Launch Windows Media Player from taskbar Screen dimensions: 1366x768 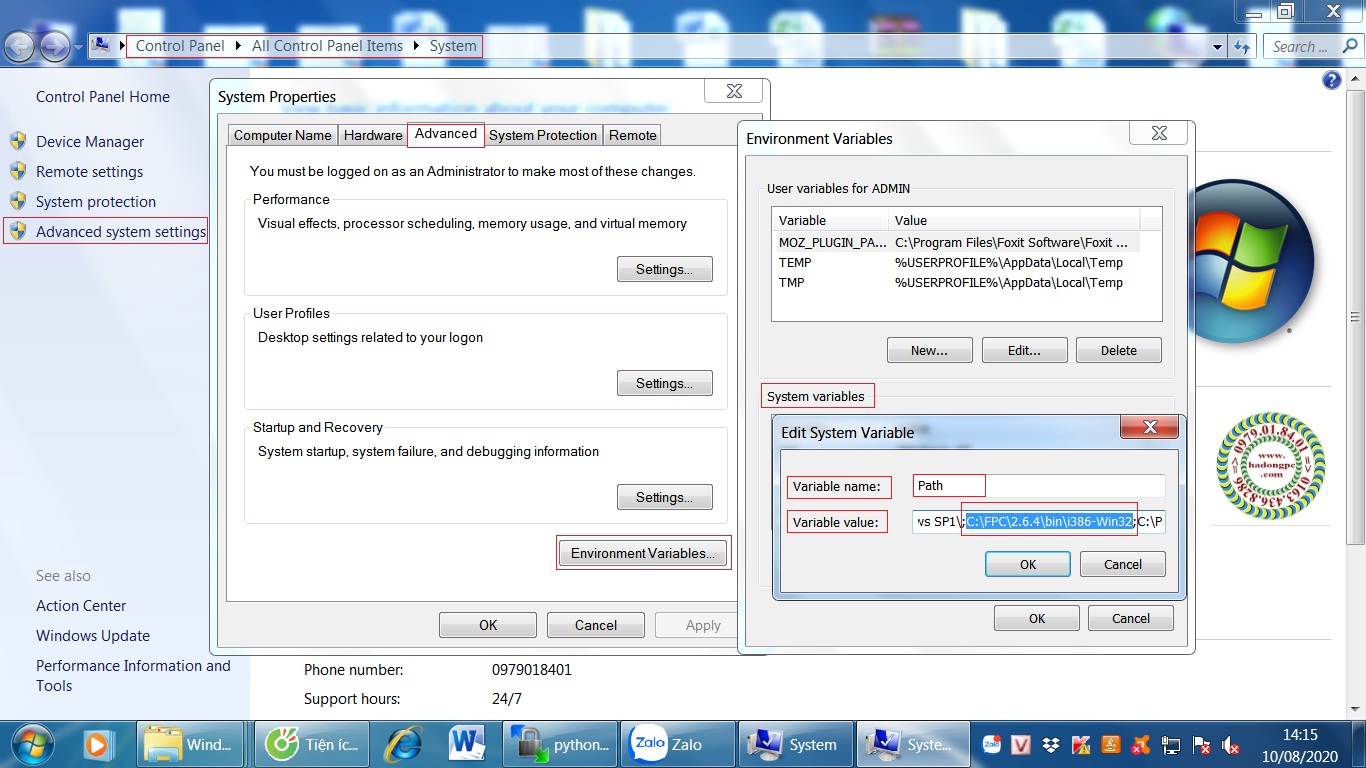tap(98, 744)
